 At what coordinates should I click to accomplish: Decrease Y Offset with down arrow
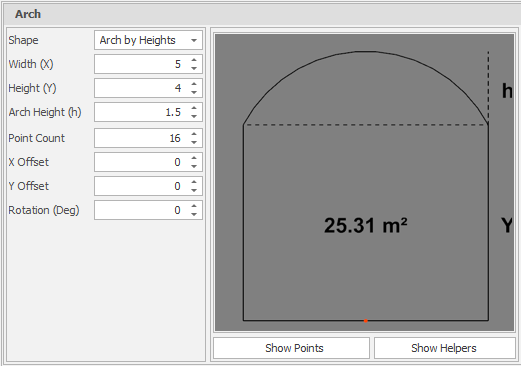point(194,190)
